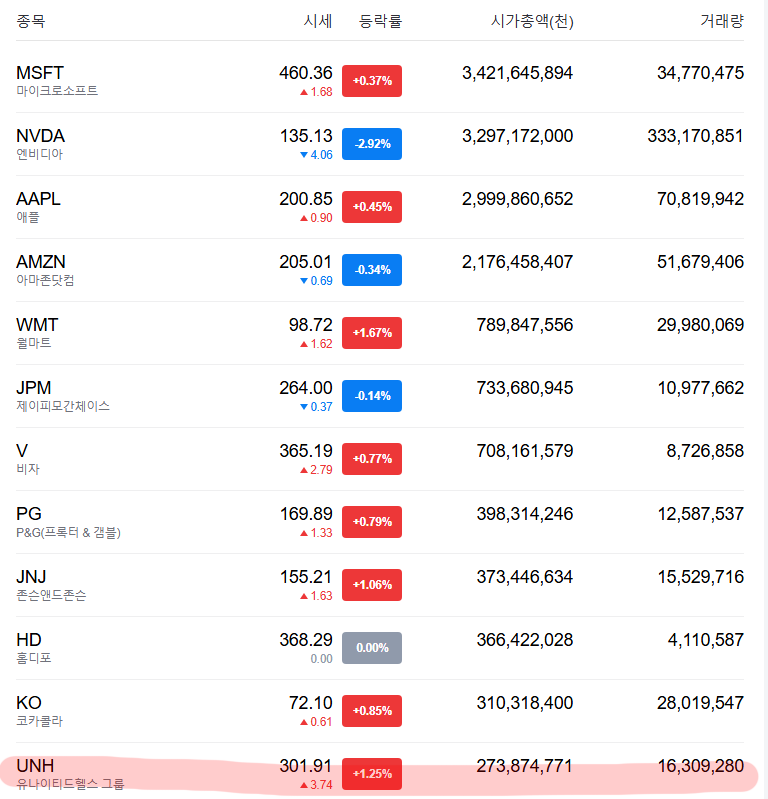Sort by the 시세 column header
768x799 pixels.
click(x=318, y=21)
